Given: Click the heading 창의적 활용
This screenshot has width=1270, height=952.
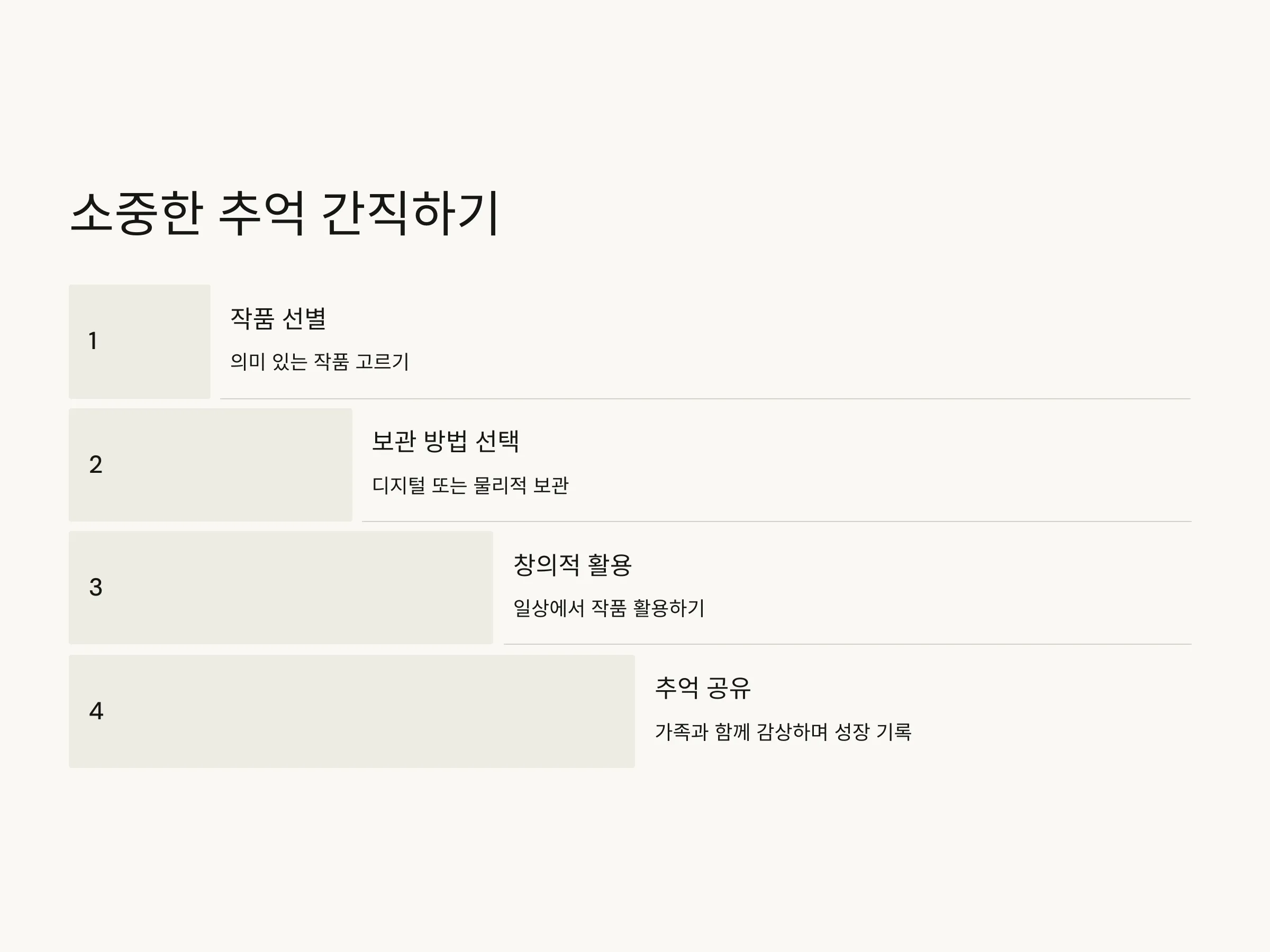Looking at the screenshot, I should (573, 565).
